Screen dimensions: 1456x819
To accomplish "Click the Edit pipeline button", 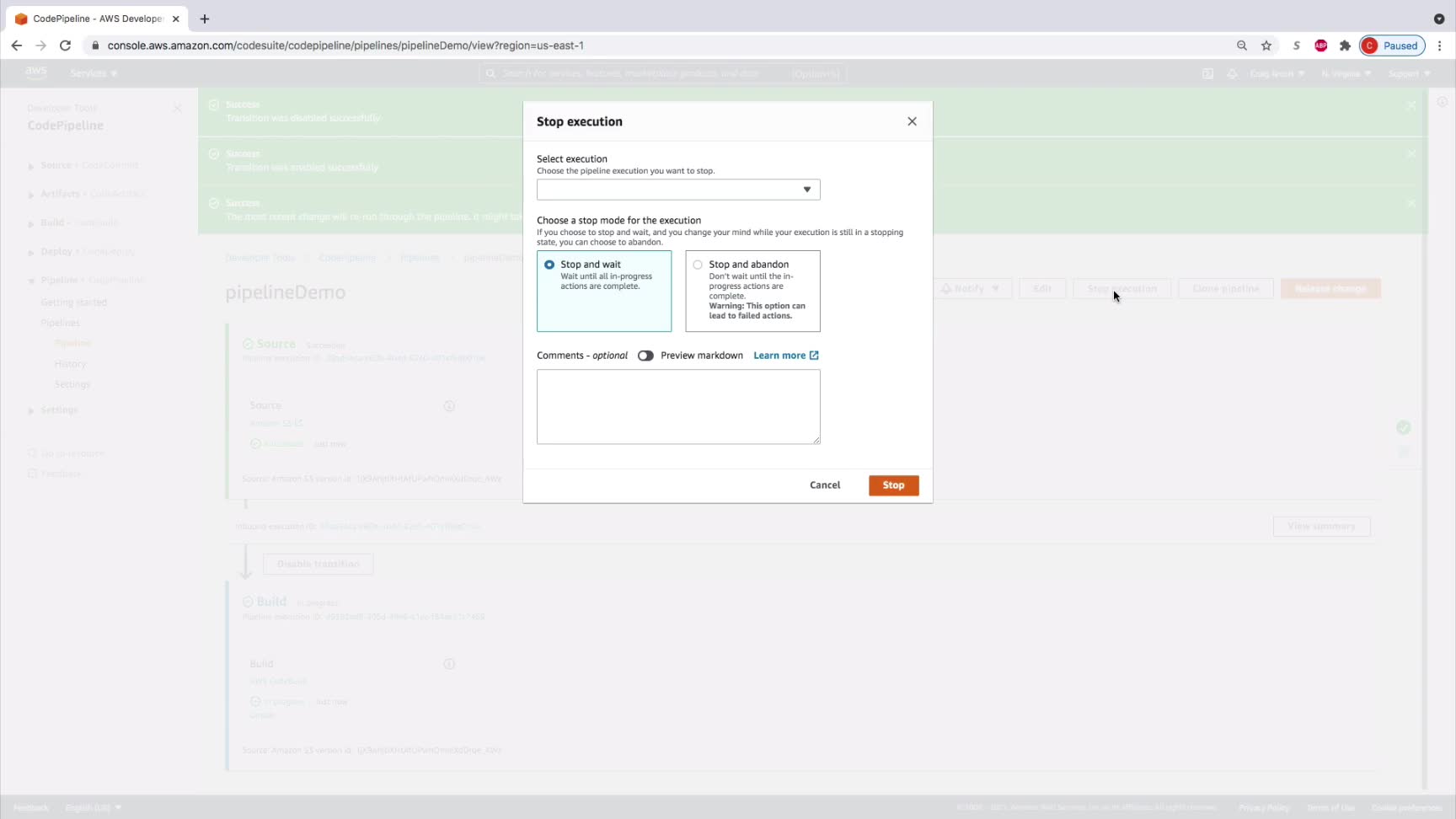I will 1042,288.
